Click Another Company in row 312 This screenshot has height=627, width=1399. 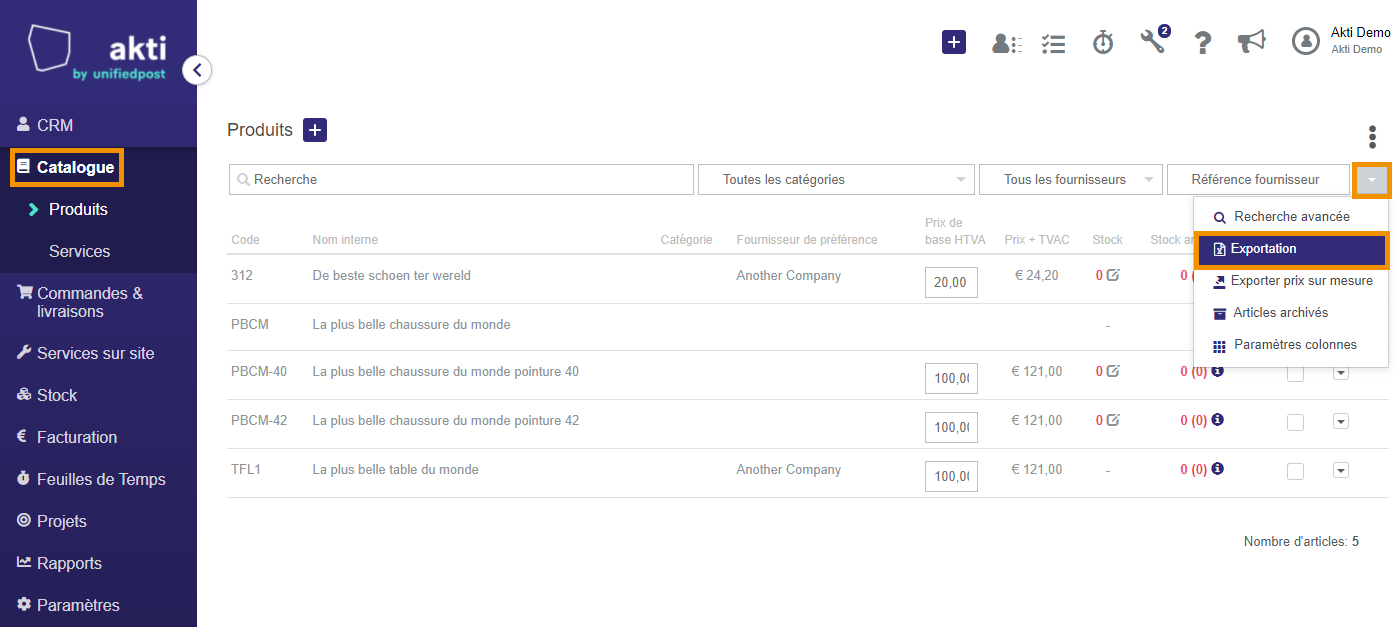[x=789, y=275]
